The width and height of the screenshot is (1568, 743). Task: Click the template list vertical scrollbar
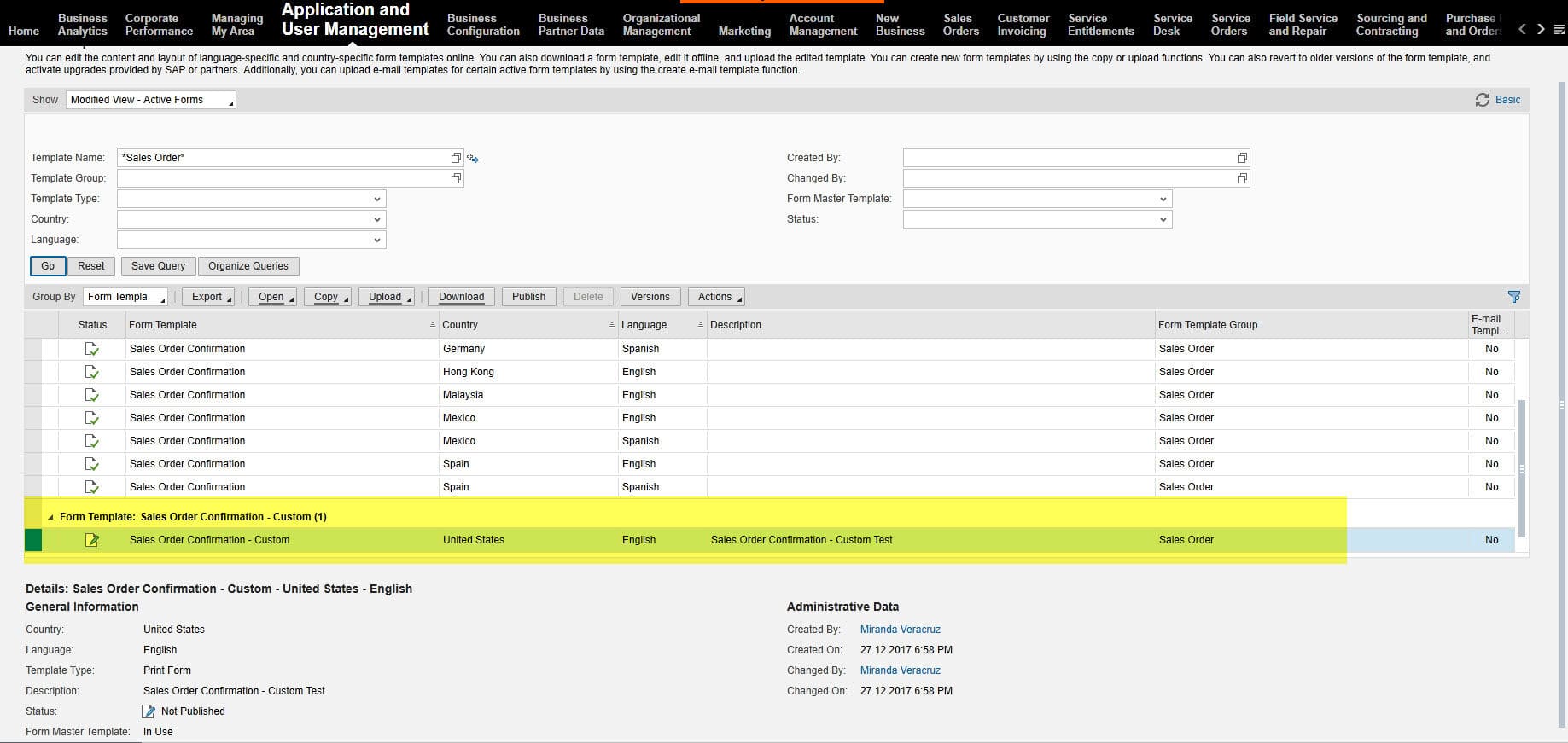tap(1521, 467)
